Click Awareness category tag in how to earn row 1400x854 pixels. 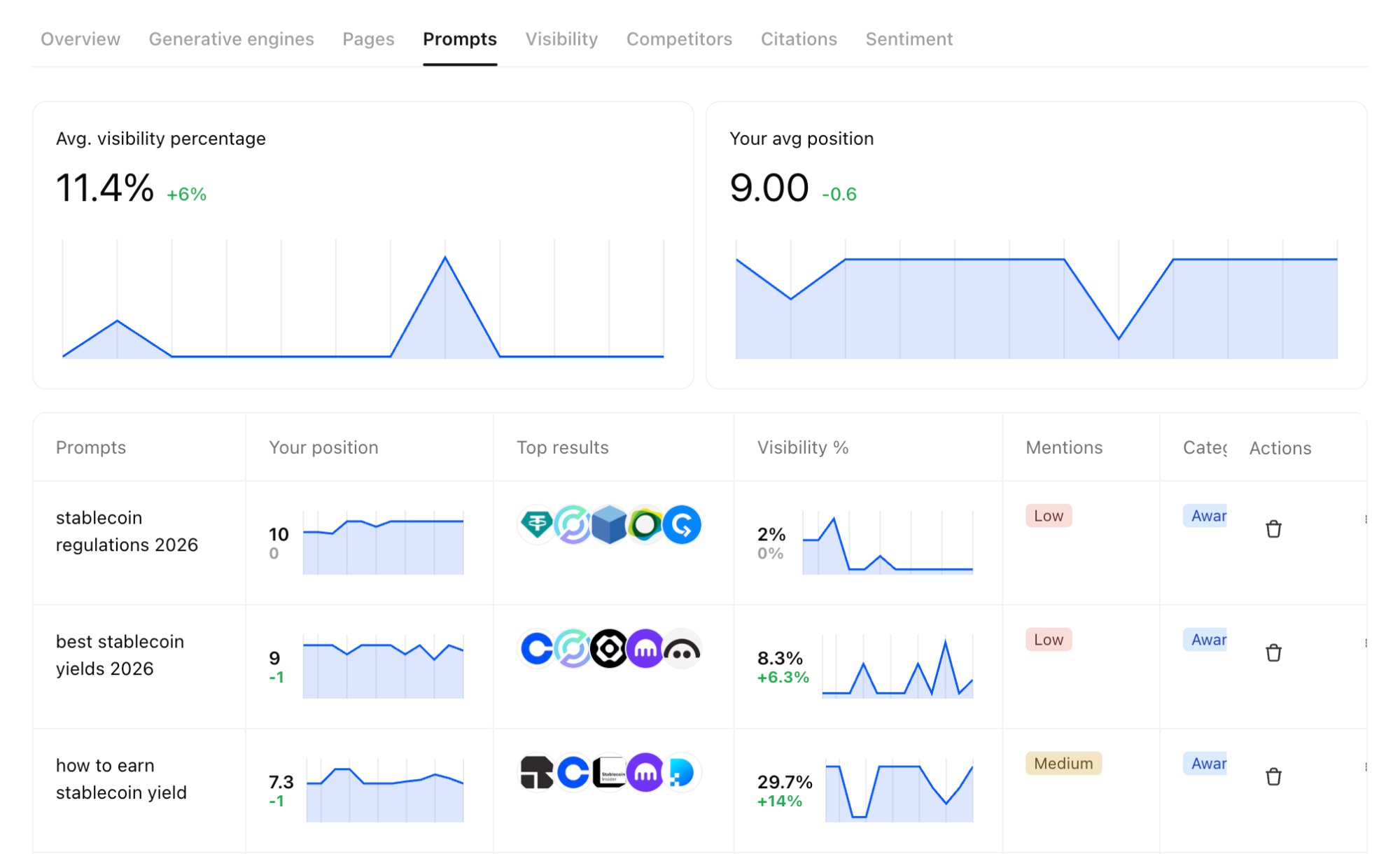(1205, 764)
